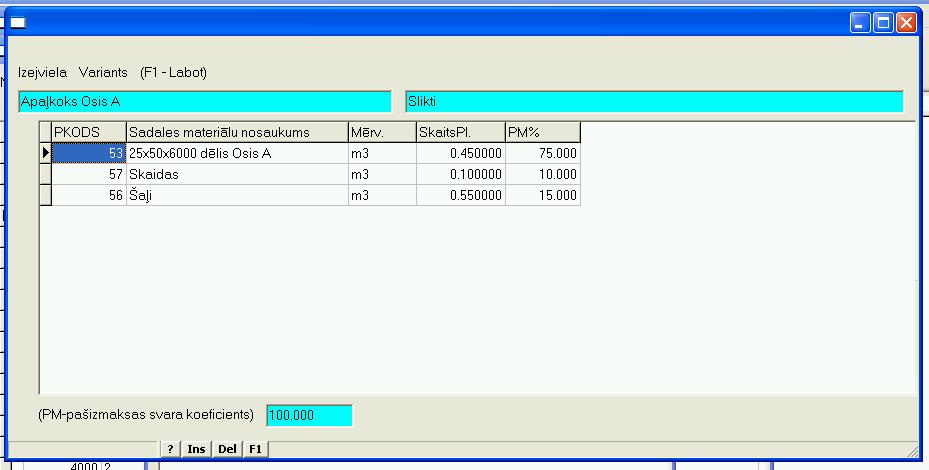Click m3 unit in Skaidas row
This screenshot has height=470, width=929.
(x=382, y=174)
